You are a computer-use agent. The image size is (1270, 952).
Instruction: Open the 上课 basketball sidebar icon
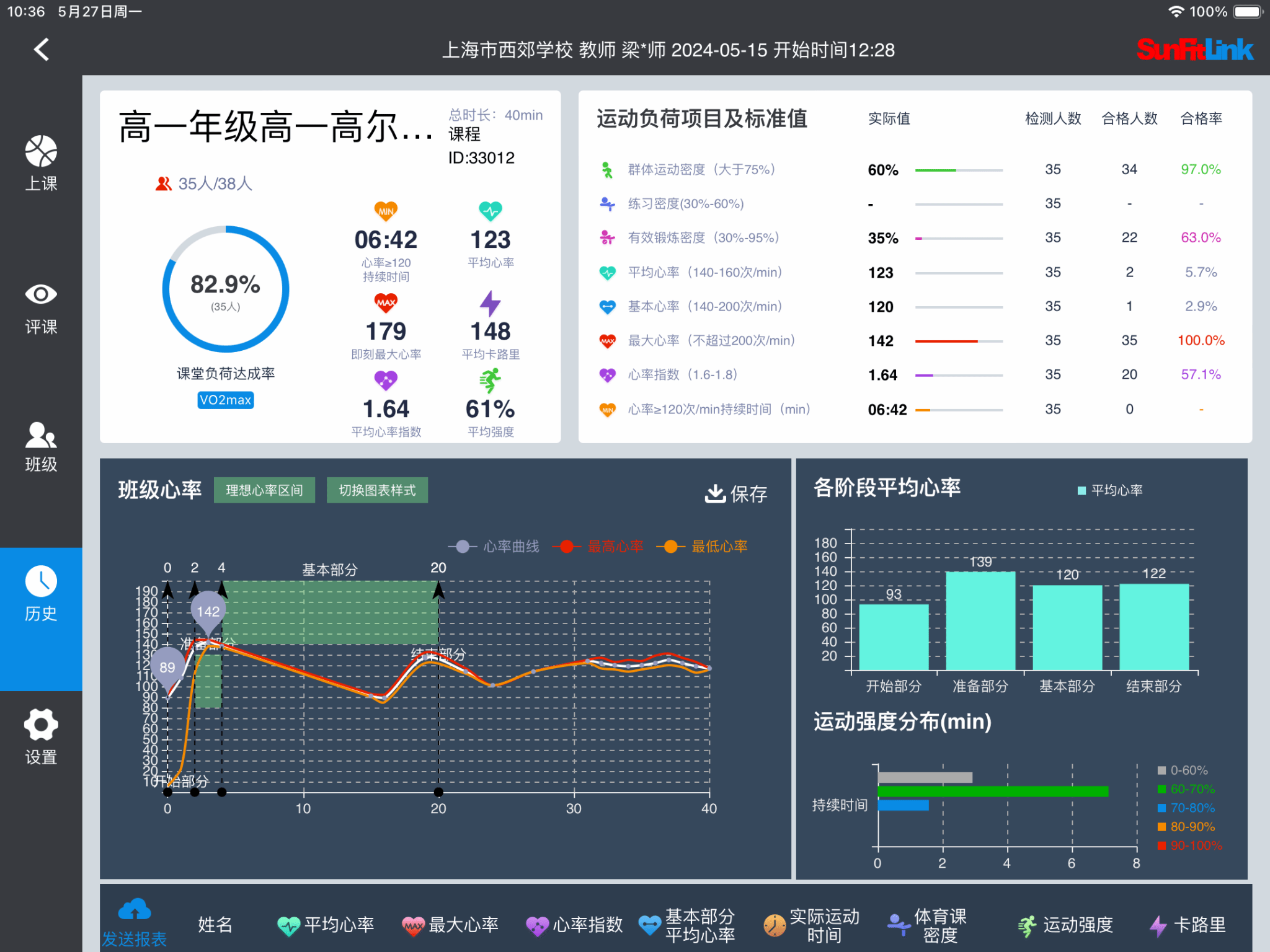coord(41,152)
